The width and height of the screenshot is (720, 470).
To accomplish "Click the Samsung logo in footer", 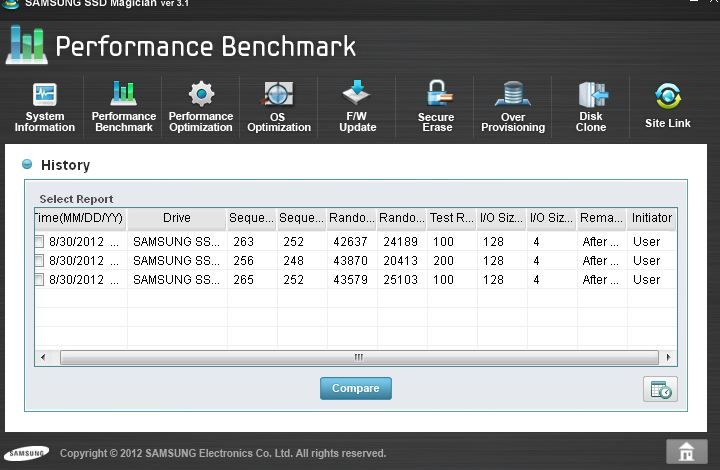I will (x=26, y=453).
